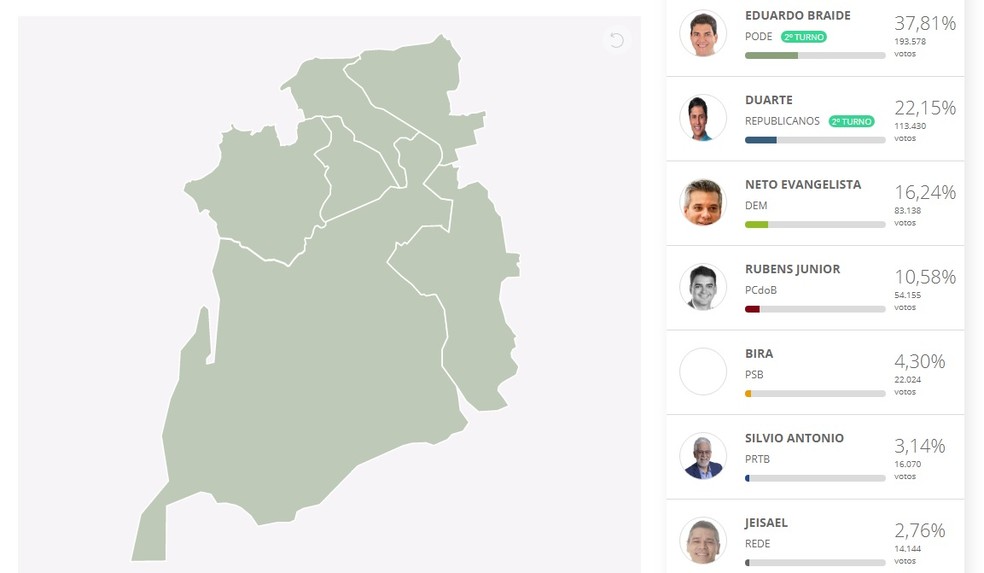Select Jeisael's portrait photo
Image resolution: width=984 pixels, height=573 pixels.
tap(703, 540)
